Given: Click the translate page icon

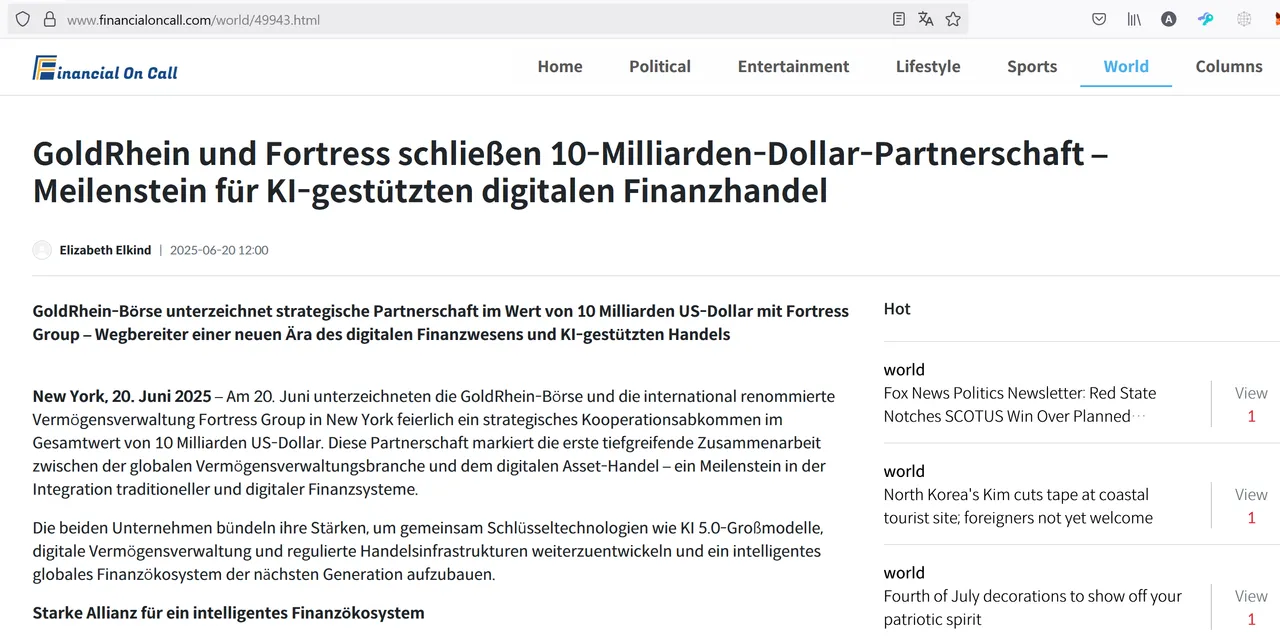Looking at the screenshot, I should coord(926,19).
